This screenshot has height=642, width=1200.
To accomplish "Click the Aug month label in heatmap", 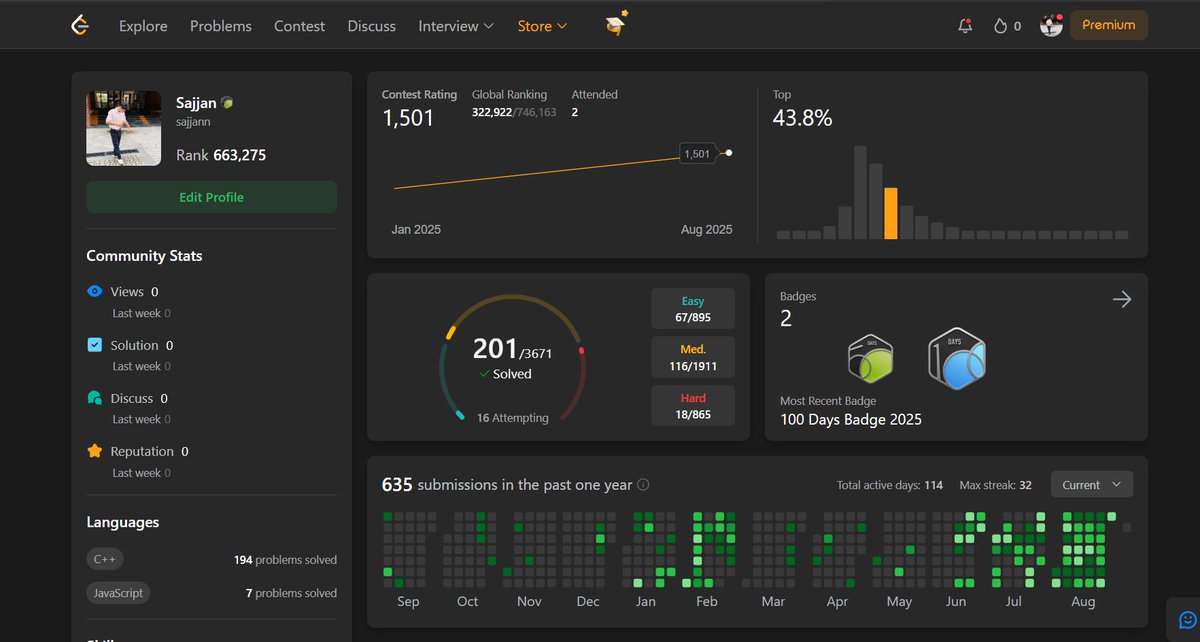I will pyautogui.click(x=1083, y=602).
